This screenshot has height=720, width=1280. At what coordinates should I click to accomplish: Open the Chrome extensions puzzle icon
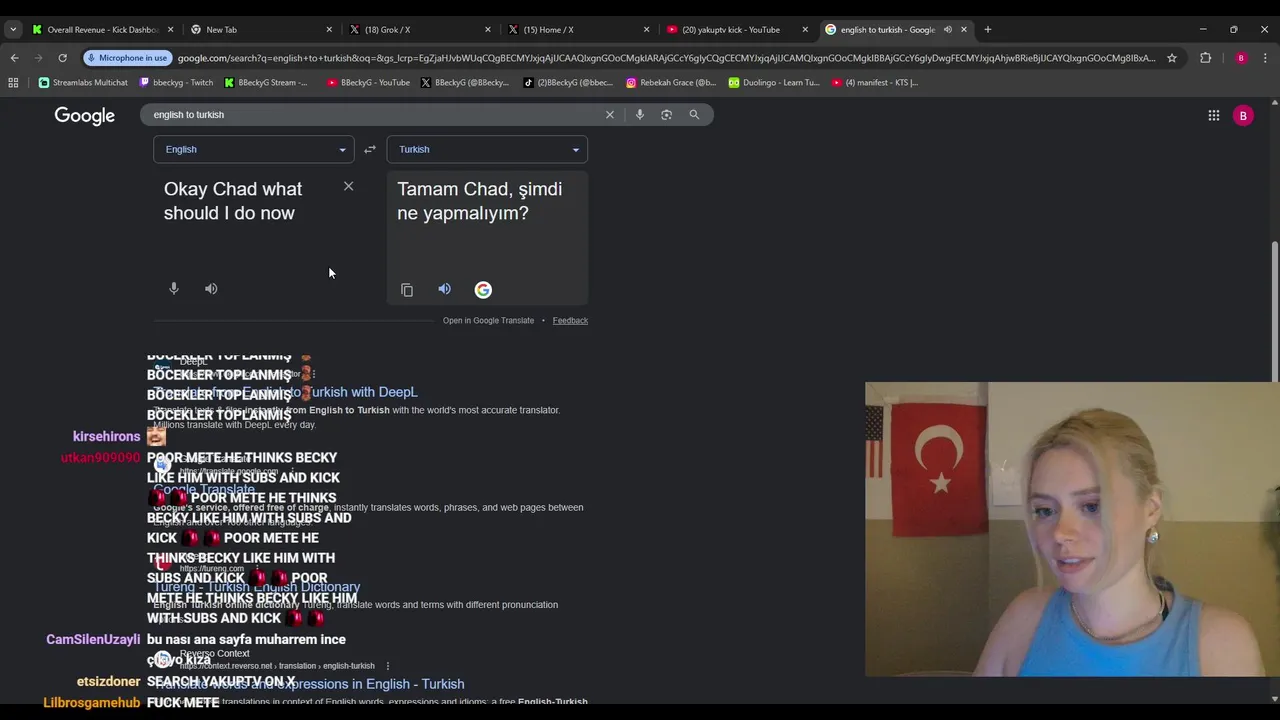pos(1206,58)
